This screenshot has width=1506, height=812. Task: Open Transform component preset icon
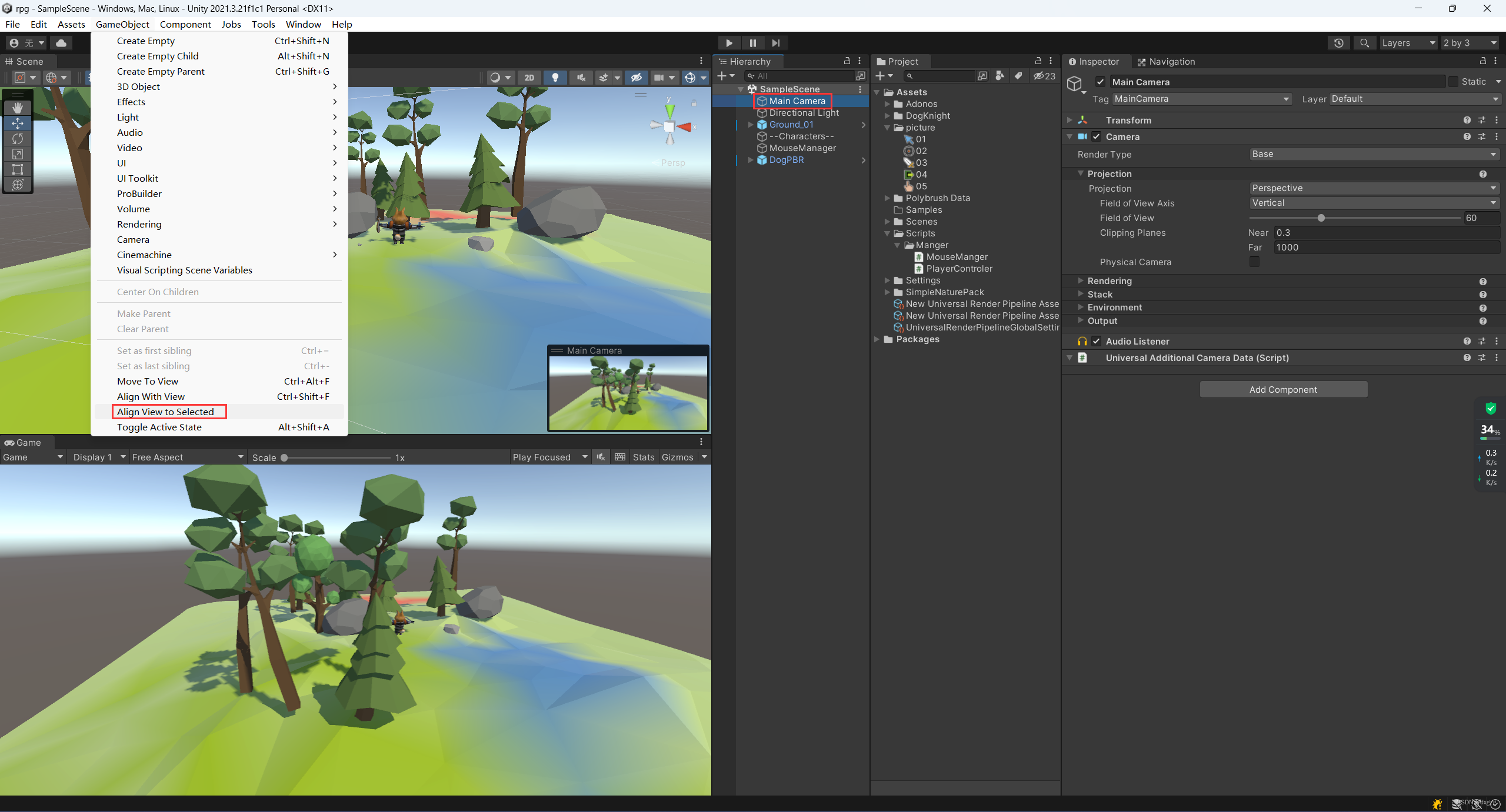tap(1482, 120)
